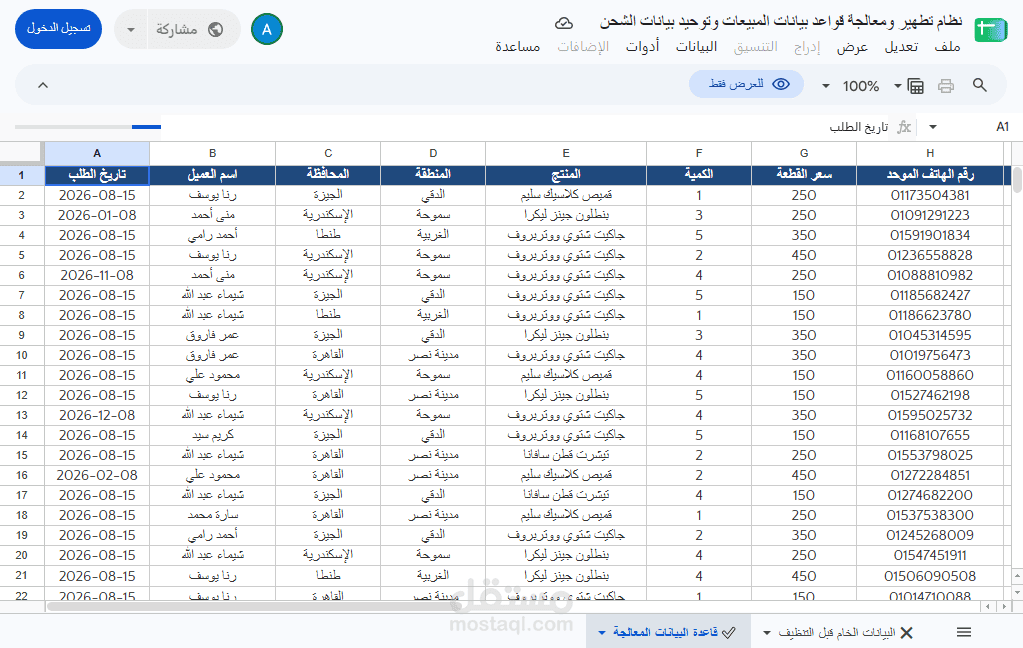Click customer cell سارة محمد

tap(212, 515)
